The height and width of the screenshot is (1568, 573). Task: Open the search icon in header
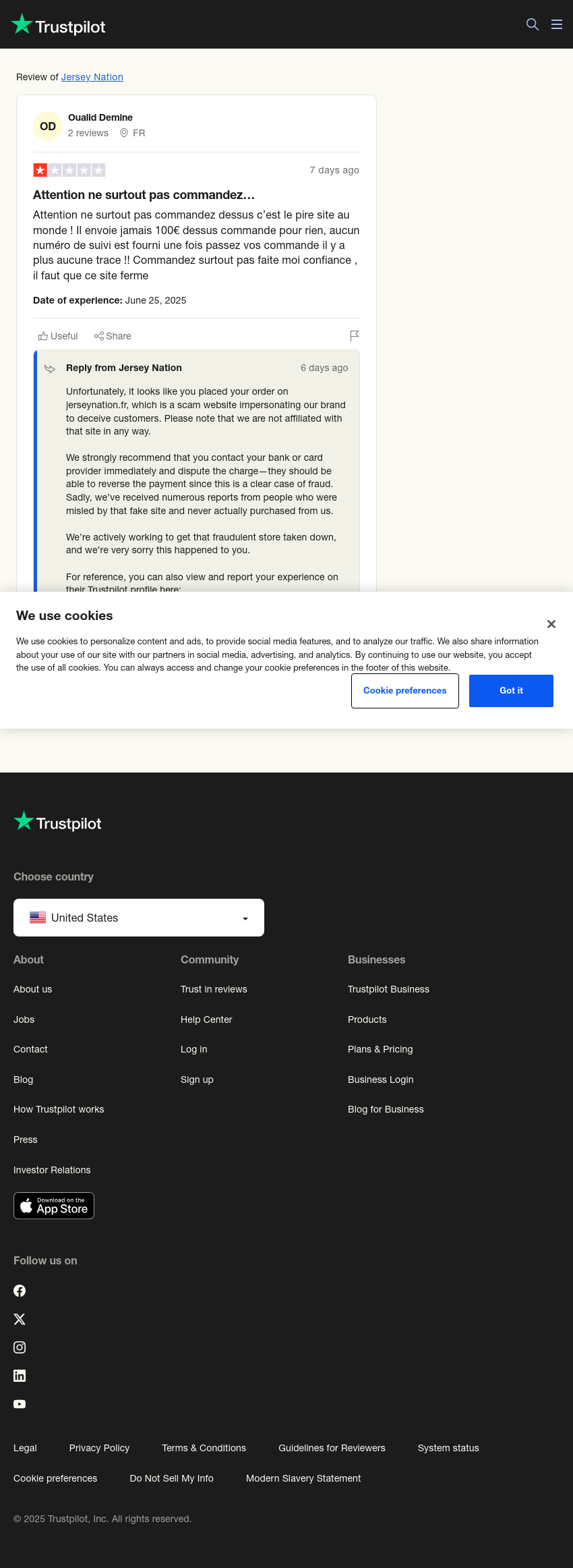(533, 24)
